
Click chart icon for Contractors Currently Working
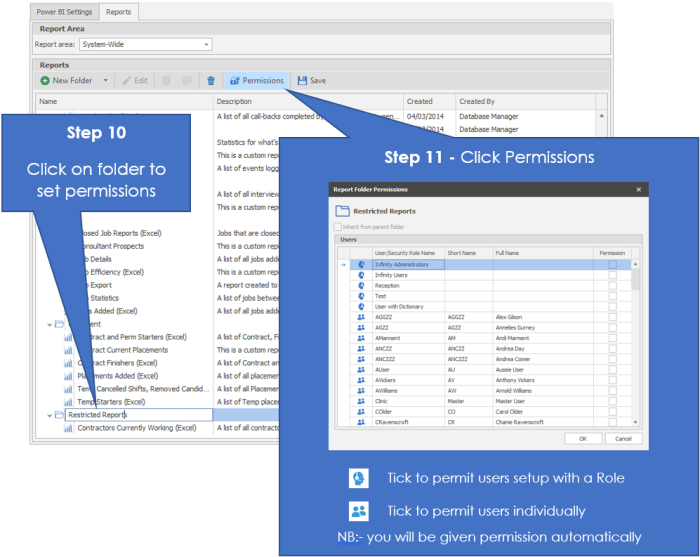tap(69, 428)
